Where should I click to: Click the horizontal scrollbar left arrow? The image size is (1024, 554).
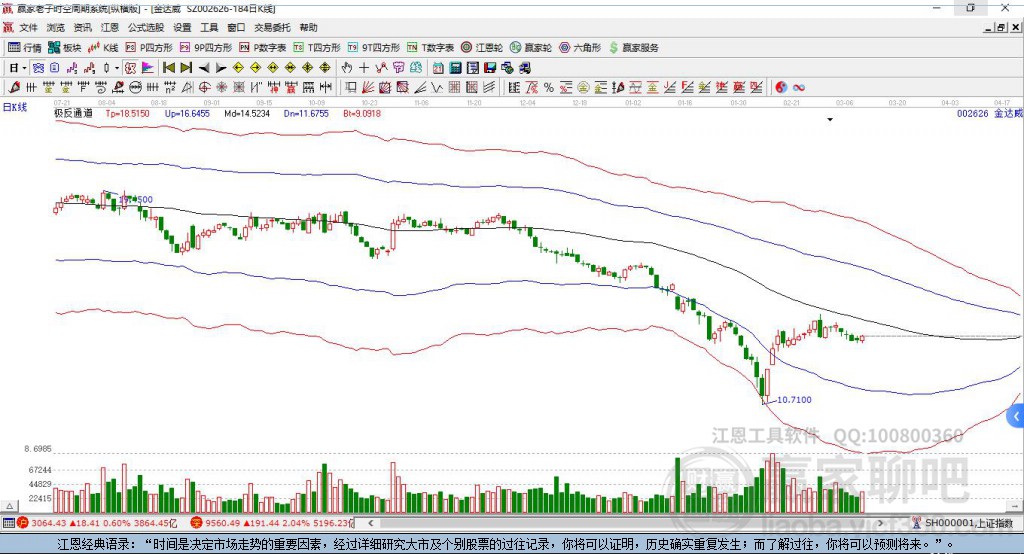click(370, 523)
